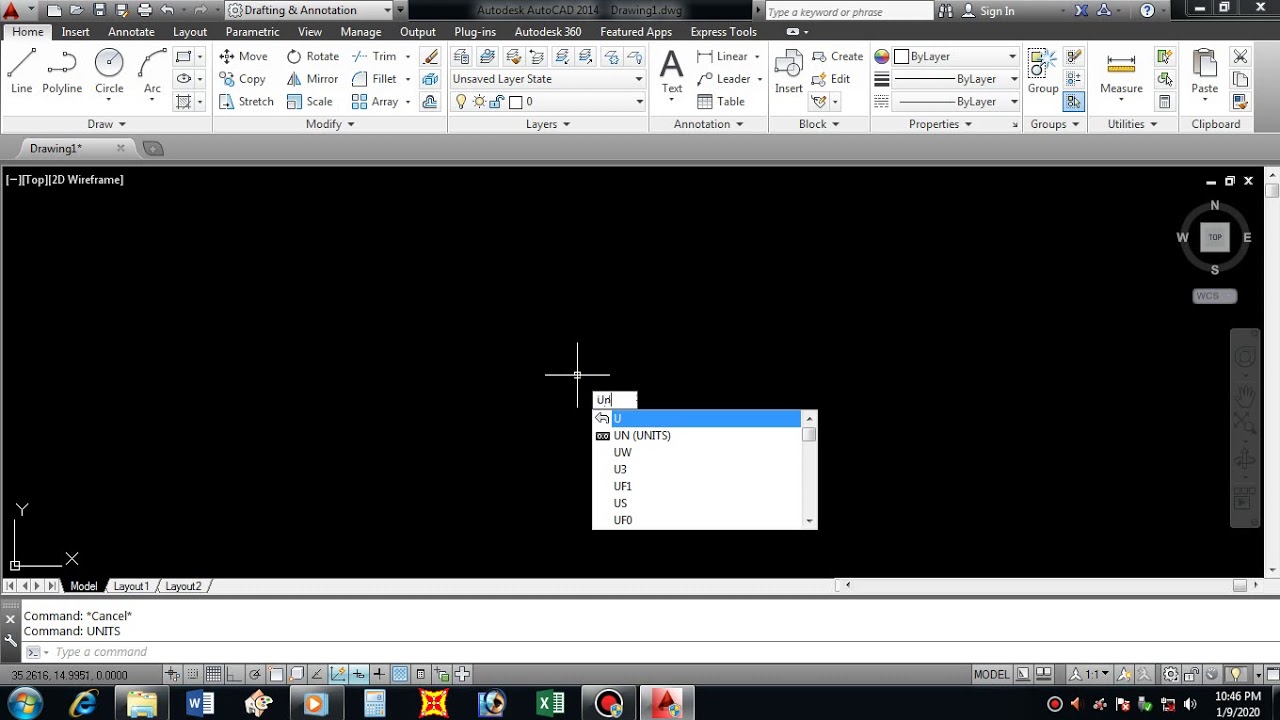Click the Explode tool icon
The width and height of the screenshot is (1280, 720).
coord(430,79)
